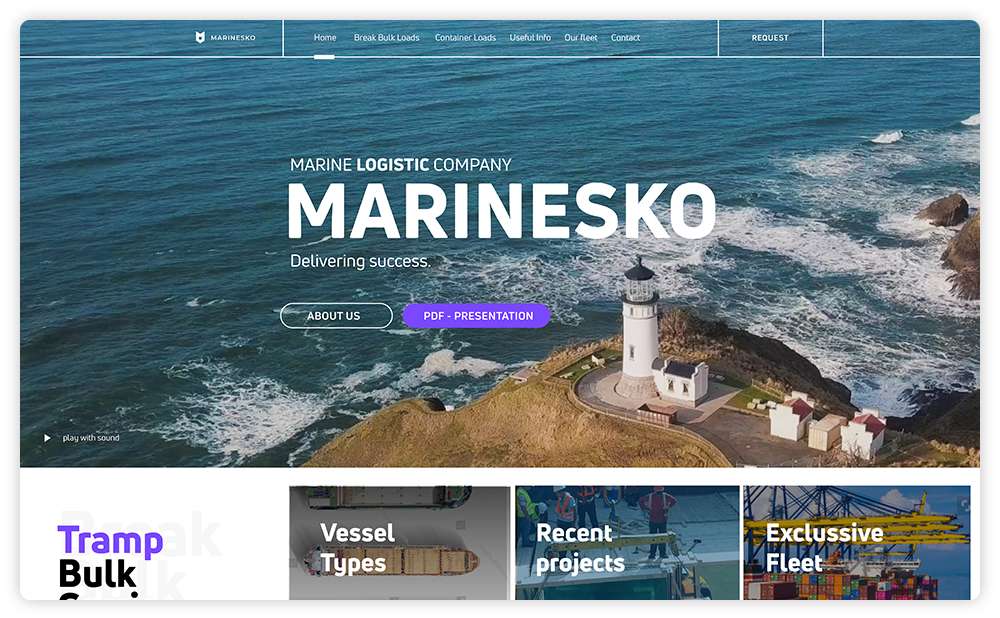Click the 'Delivering success.' tagline
The height and width of the screenshot is (618, 1000).
click(360, 261)
